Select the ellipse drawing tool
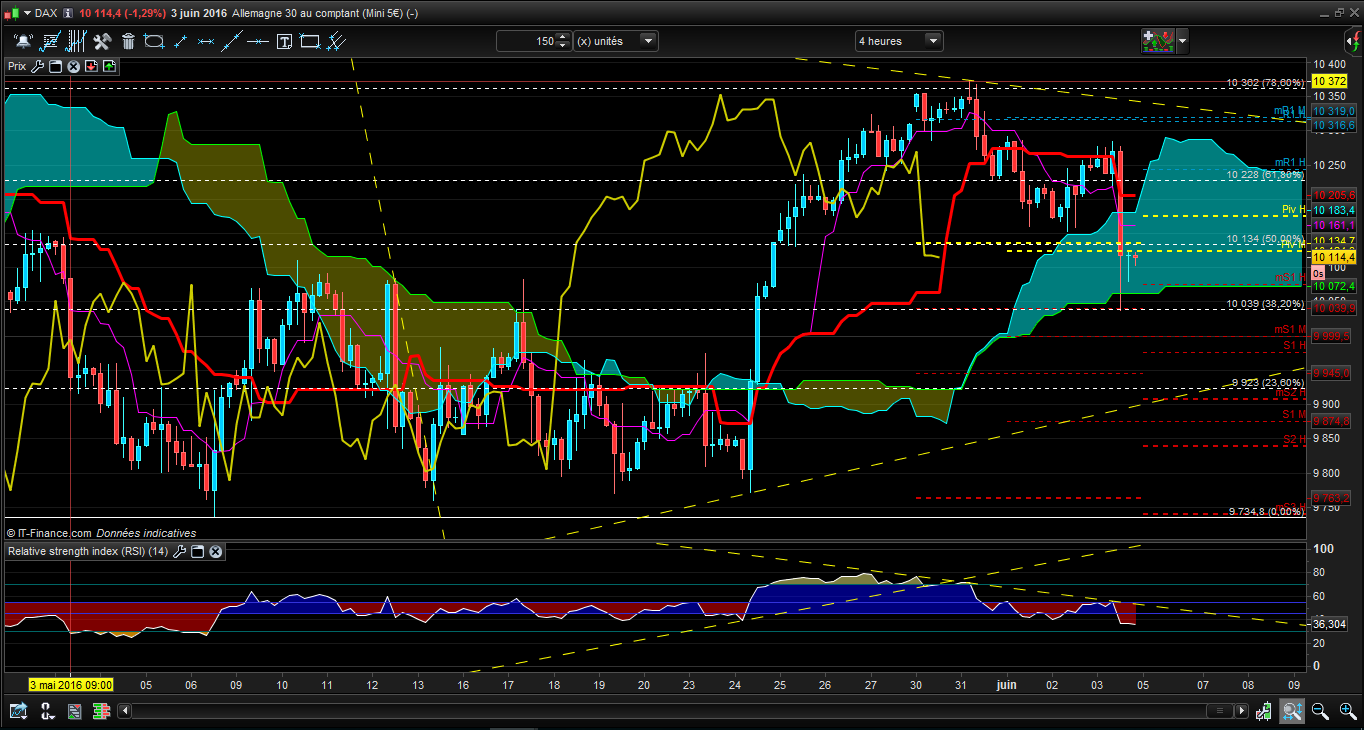The image size is (1364, 730). click(x=154, y=41)
